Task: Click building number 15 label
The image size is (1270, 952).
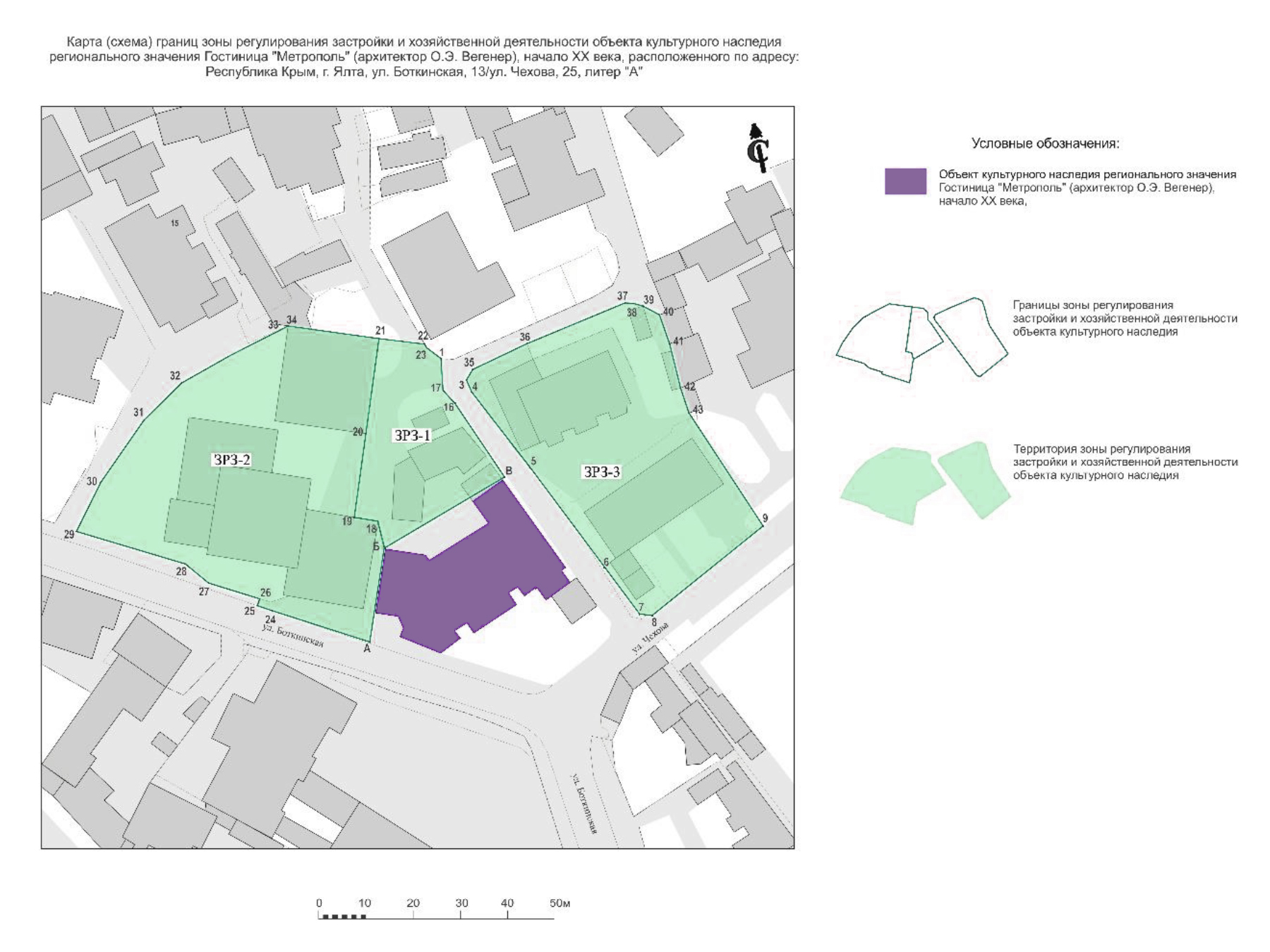Action: (174, 223)
